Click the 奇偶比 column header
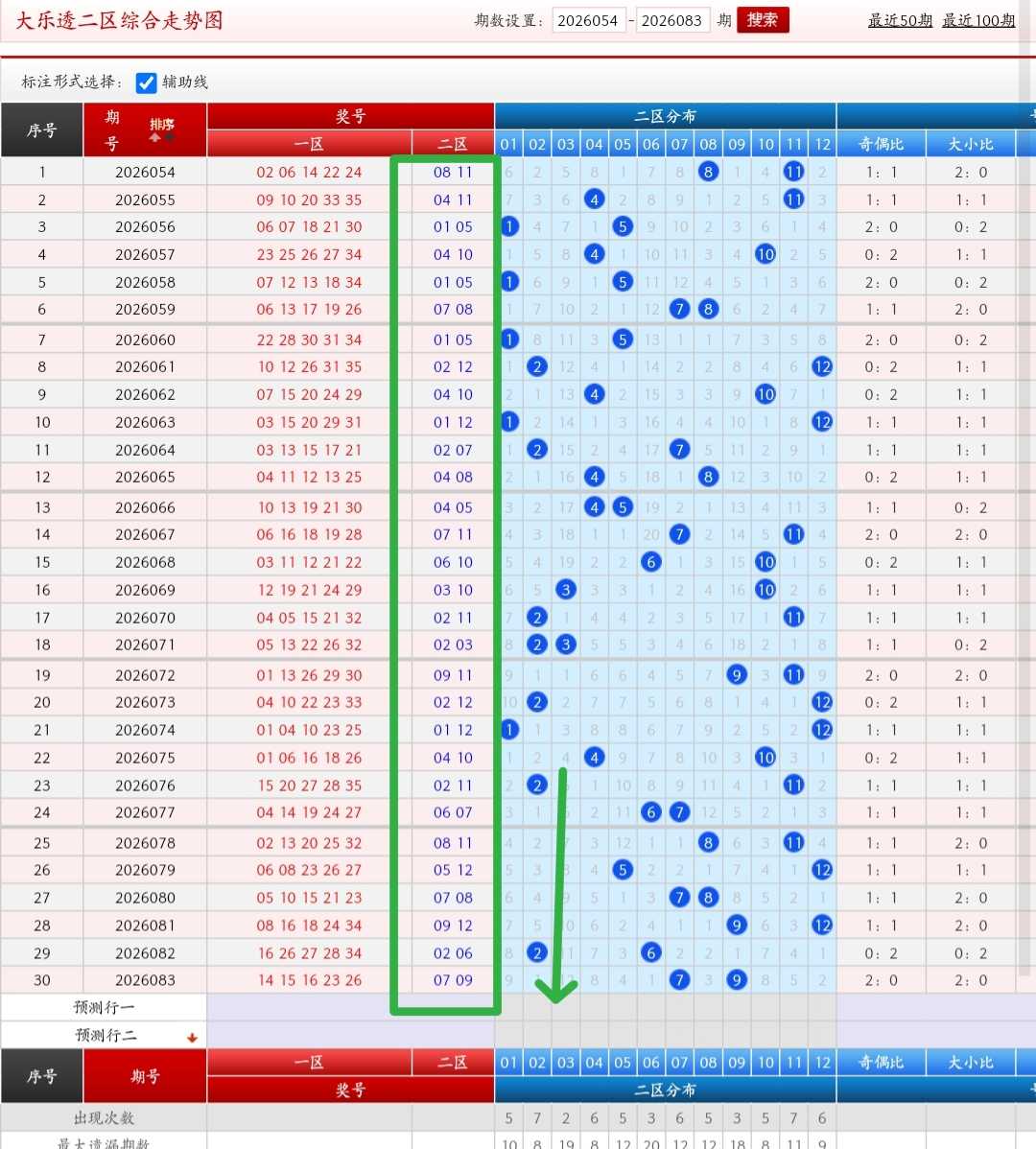The height and width of the screenshot is (1149, 1036). click(x=882, y=145)
